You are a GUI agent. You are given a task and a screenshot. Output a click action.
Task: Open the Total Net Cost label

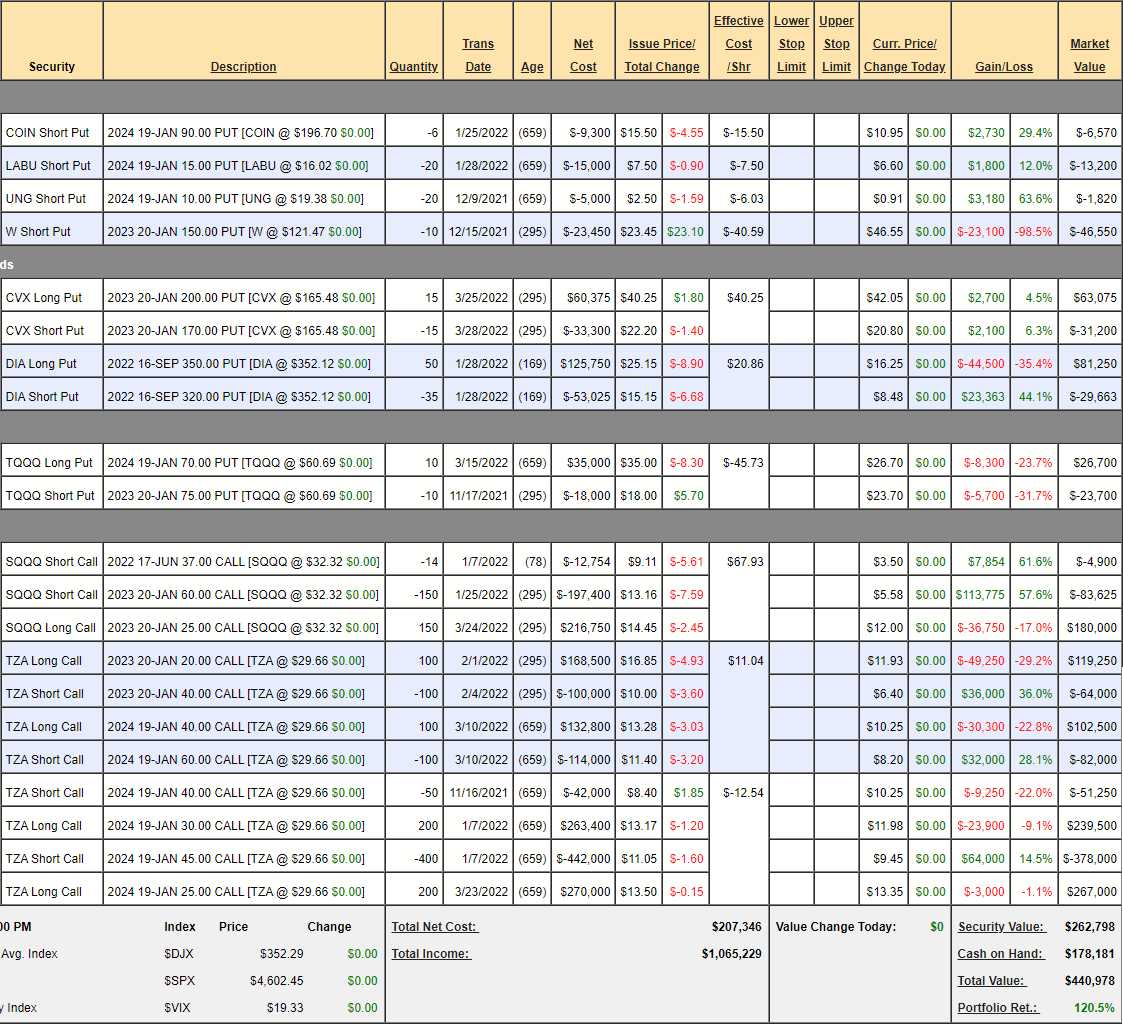[x=435, y=927]
